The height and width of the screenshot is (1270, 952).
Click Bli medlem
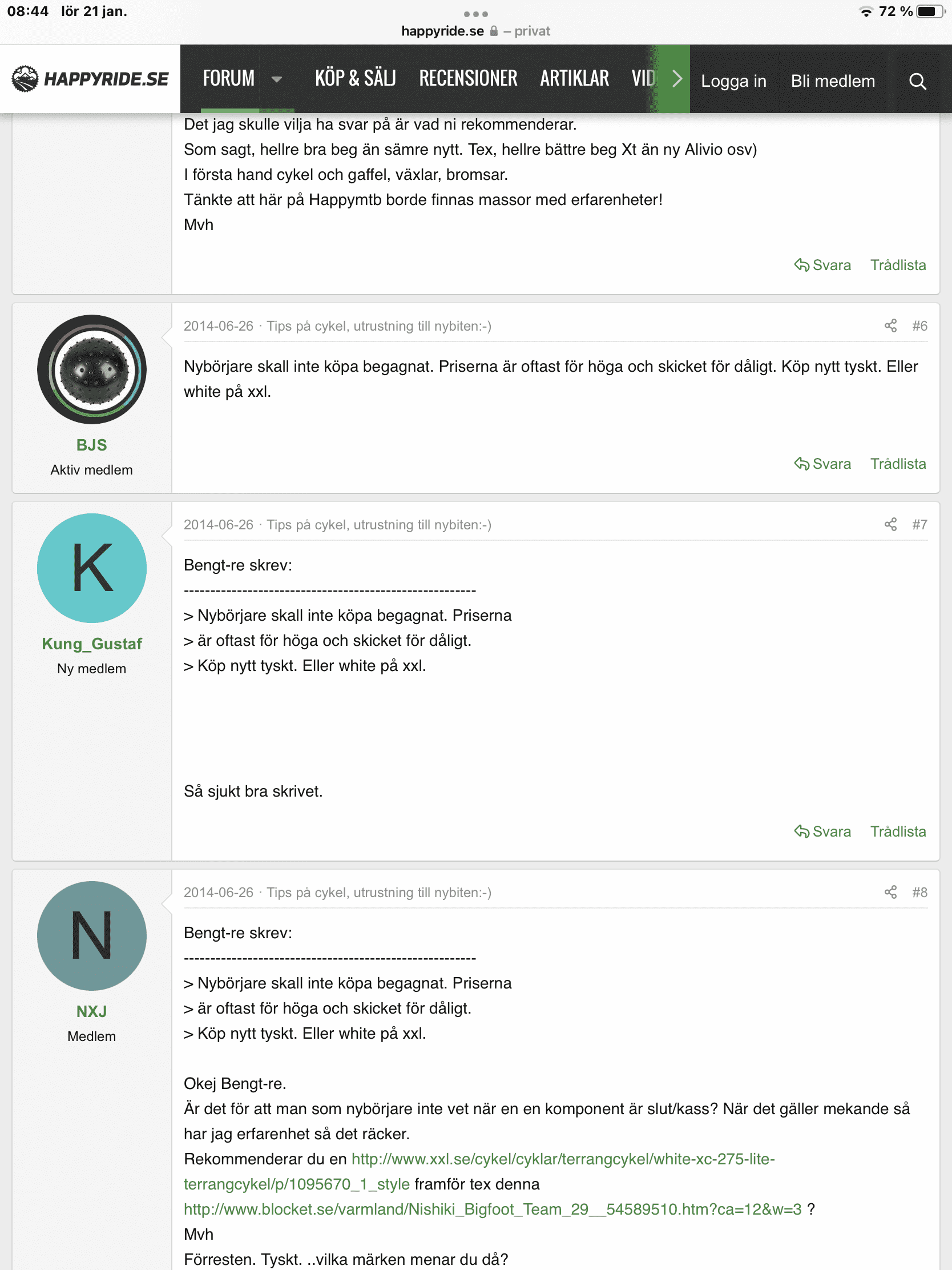click(x=833, y=81)
